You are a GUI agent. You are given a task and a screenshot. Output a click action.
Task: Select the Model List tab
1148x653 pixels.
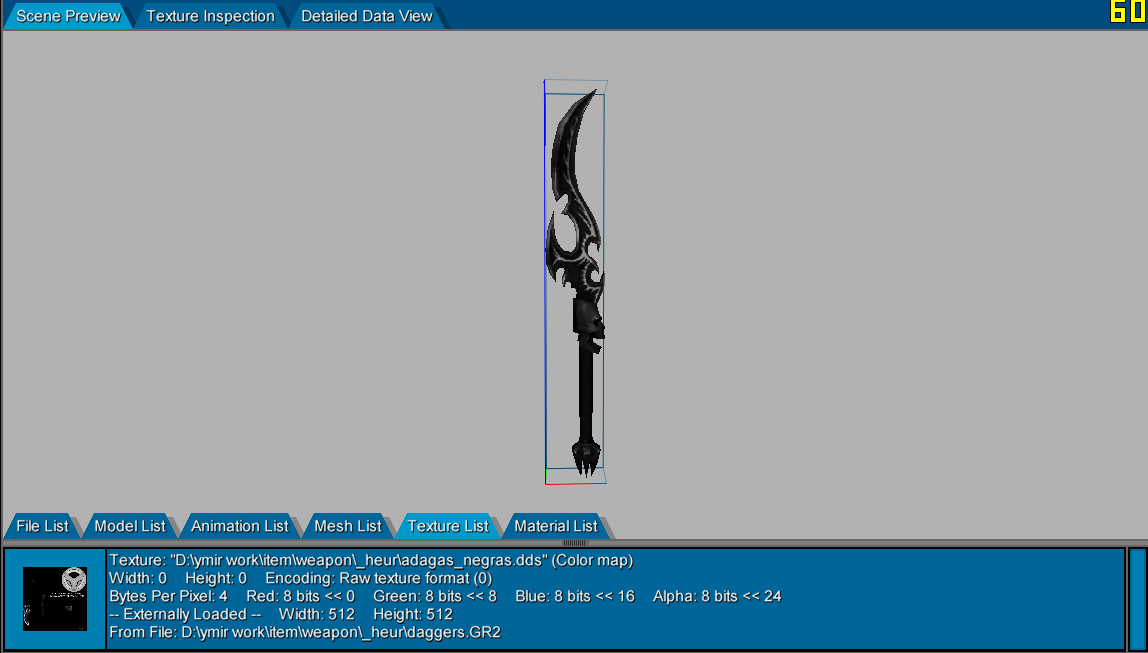(130, 526)
